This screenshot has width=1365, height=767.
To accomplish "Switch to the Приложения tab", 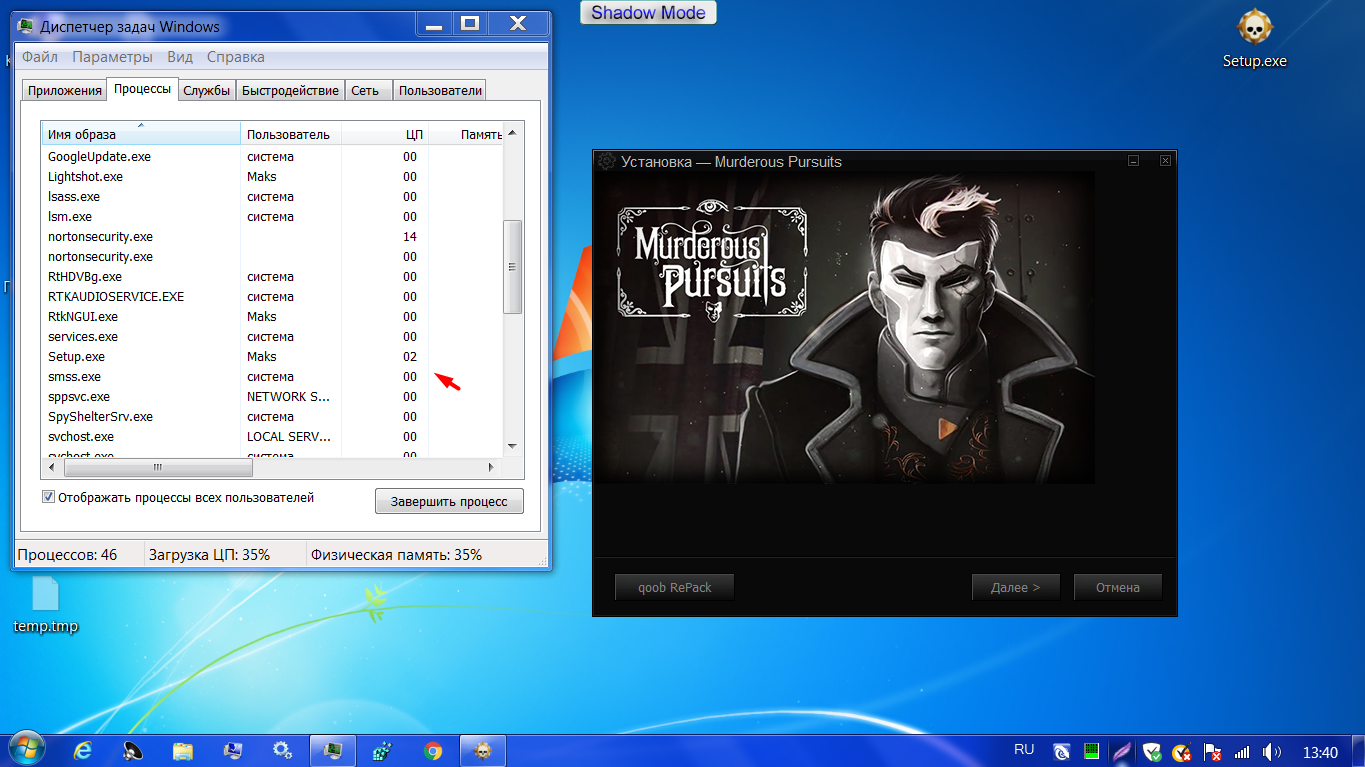I will pyautogui.click(x=65, y=90).
